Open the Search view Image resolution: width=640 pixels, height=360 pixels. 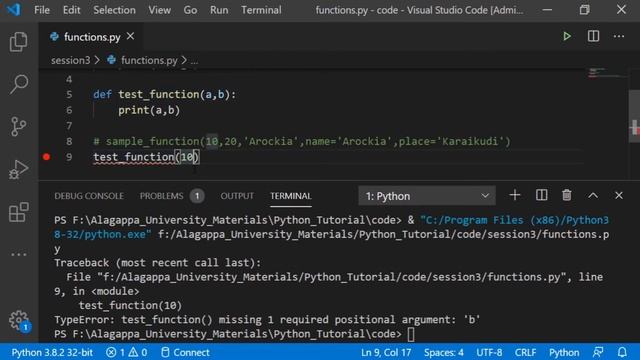(x=19, y=84)
